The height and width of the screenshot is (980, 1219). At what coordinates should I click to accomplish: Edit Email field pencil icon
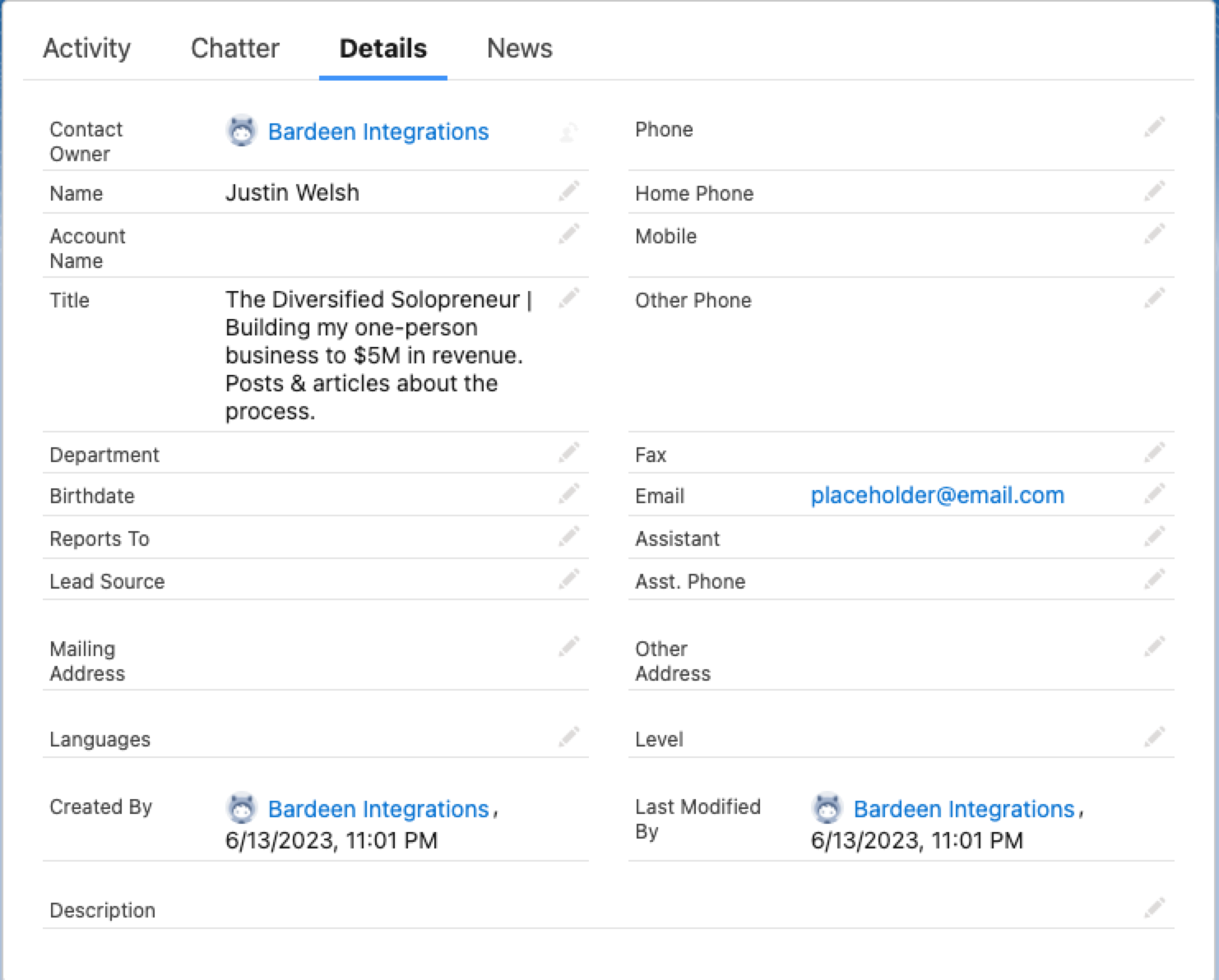[1155, 494]
